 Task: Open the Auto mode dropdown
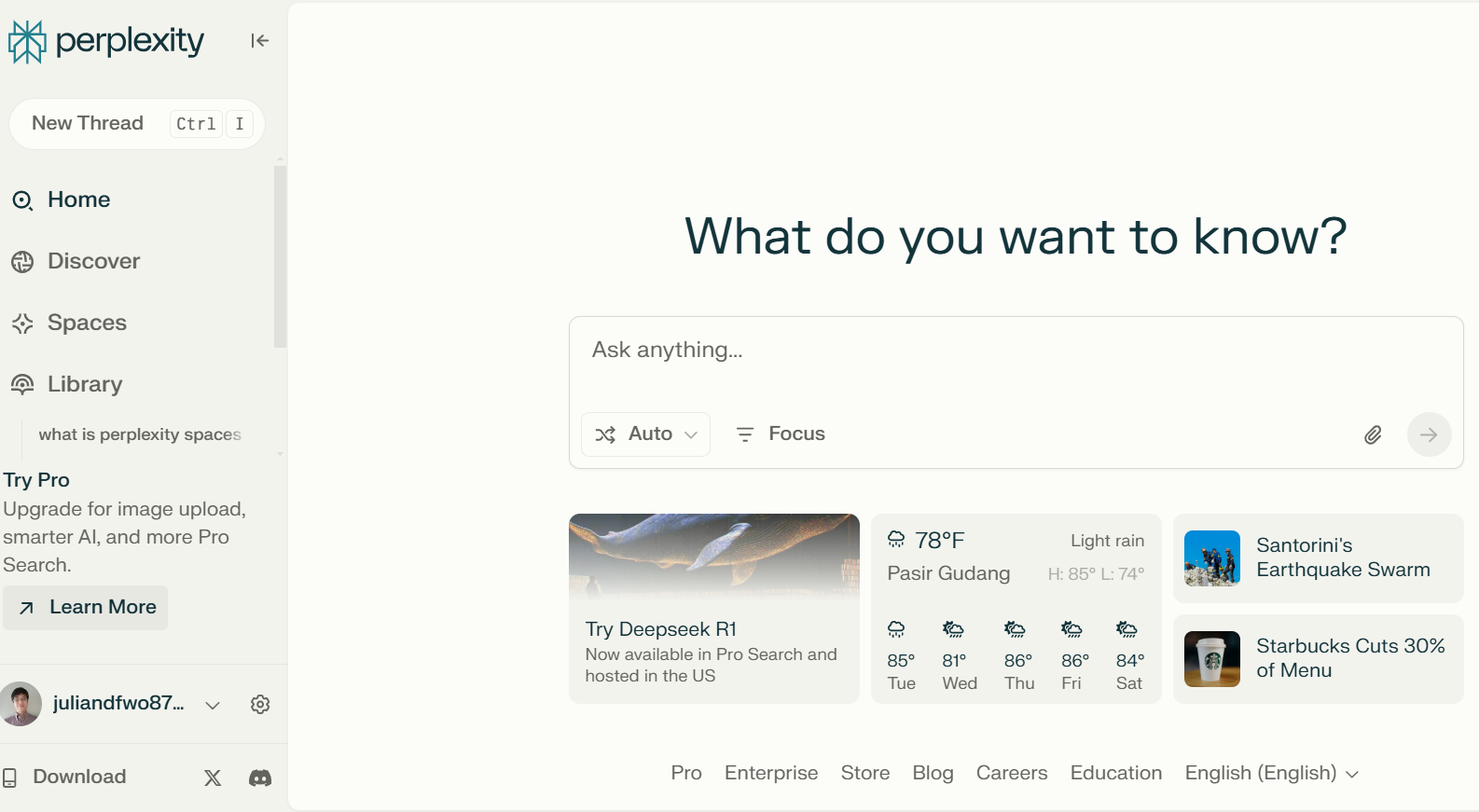pos(645,434)
